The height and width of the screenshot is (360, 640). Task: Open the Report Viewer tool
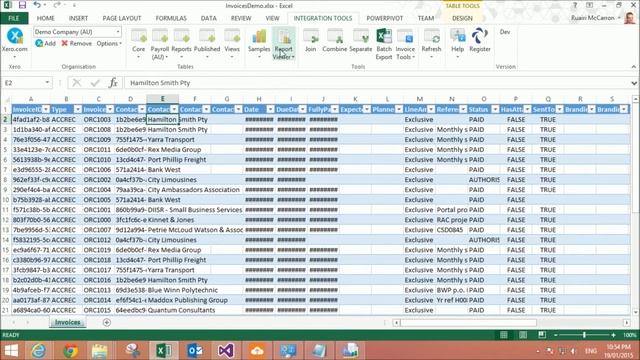point(283,43)
